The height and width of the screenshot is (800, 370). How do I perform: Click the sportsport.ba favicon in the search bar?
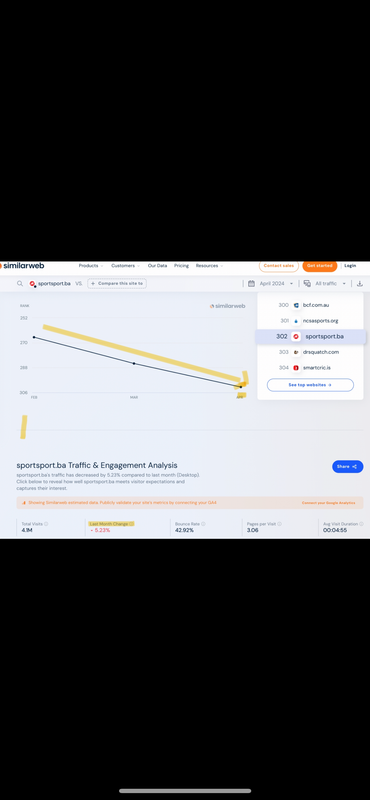coord(33,283)
